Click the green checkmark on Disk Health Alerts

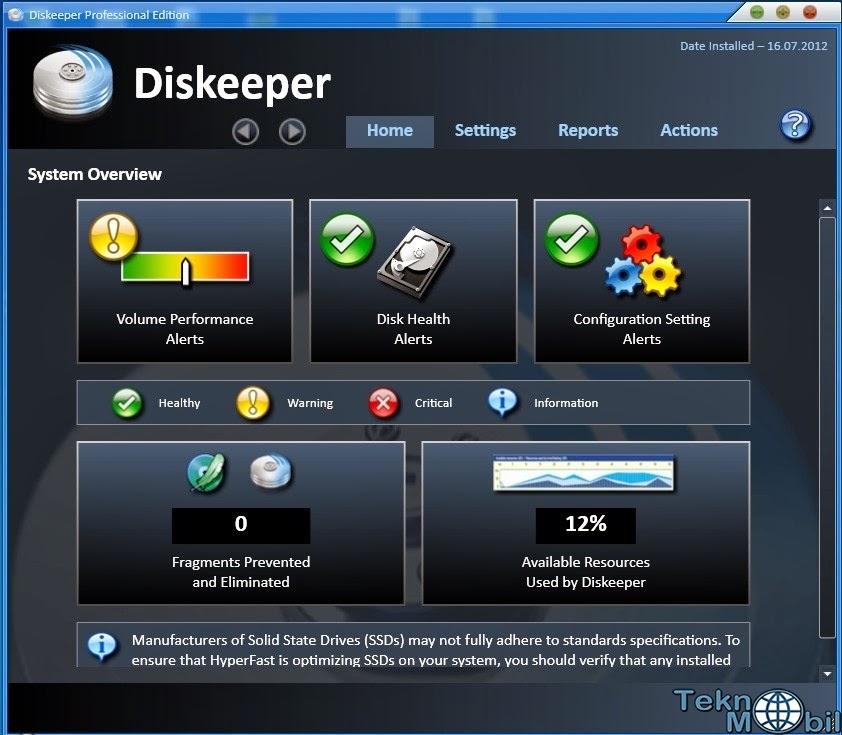[347, 239]
